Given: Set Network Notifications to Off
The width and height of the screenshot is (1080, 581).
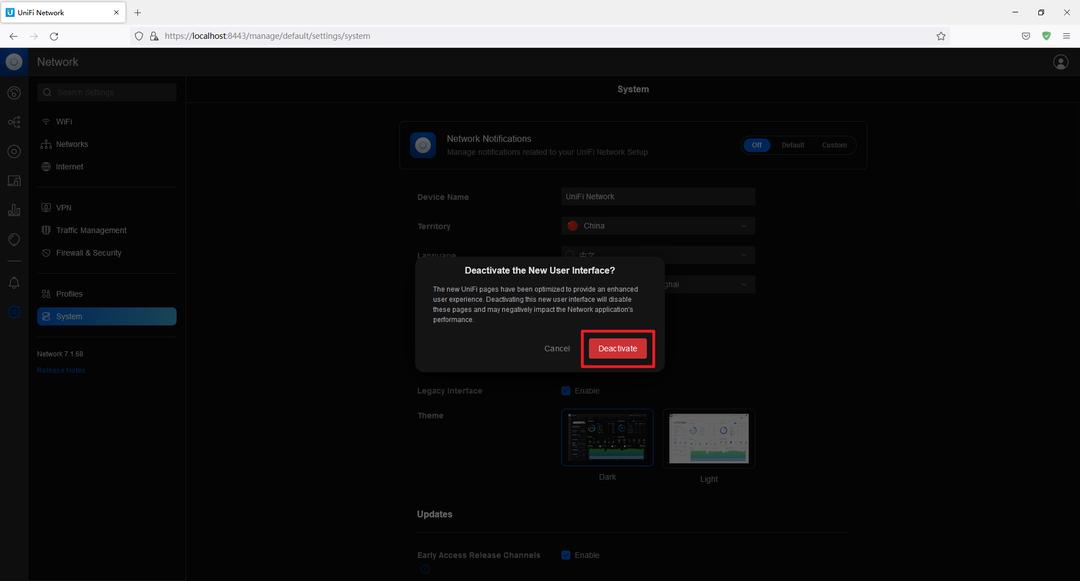Looking at the screenshot, I should coord(756,145).
